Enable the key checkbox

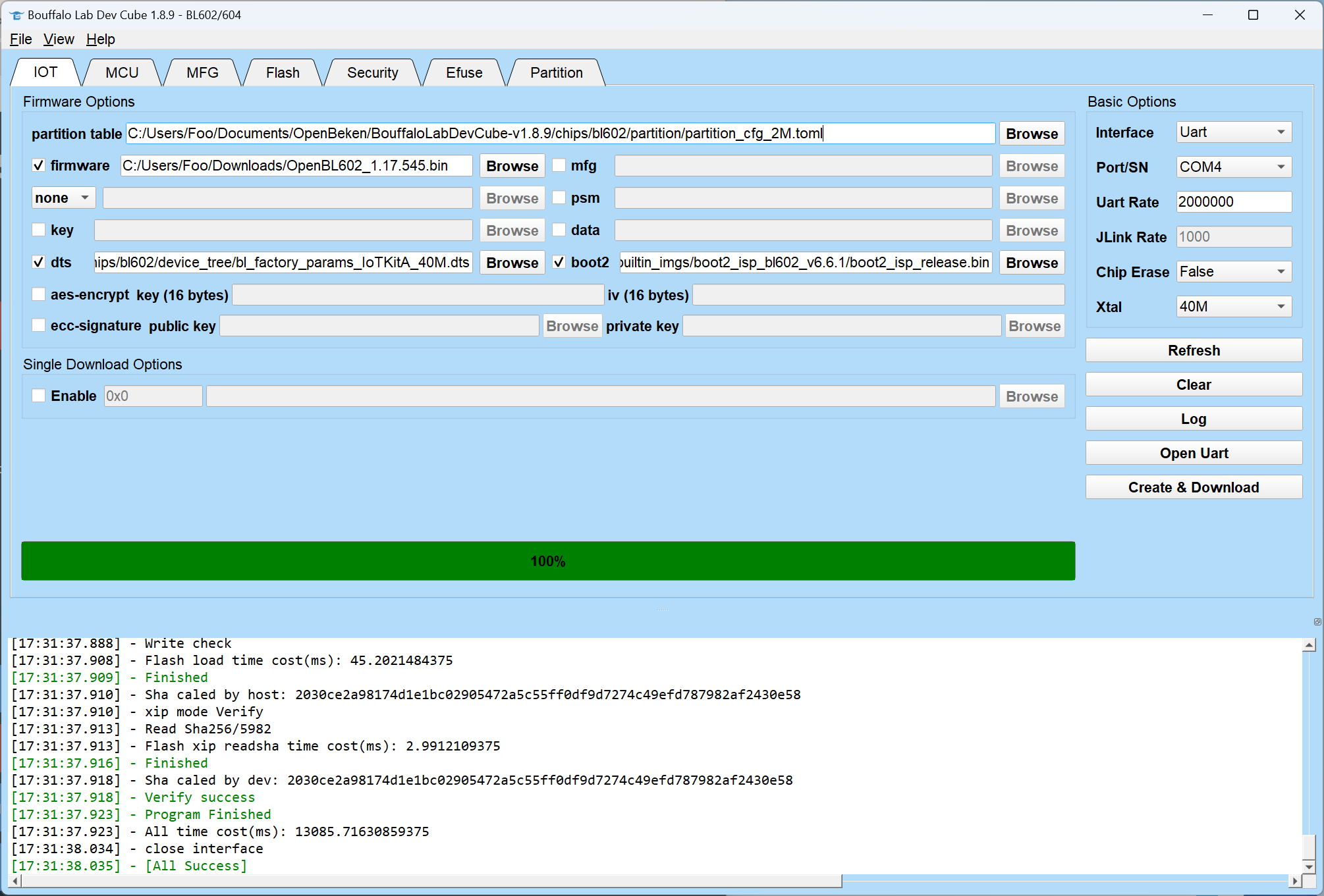tap(39, 230)
